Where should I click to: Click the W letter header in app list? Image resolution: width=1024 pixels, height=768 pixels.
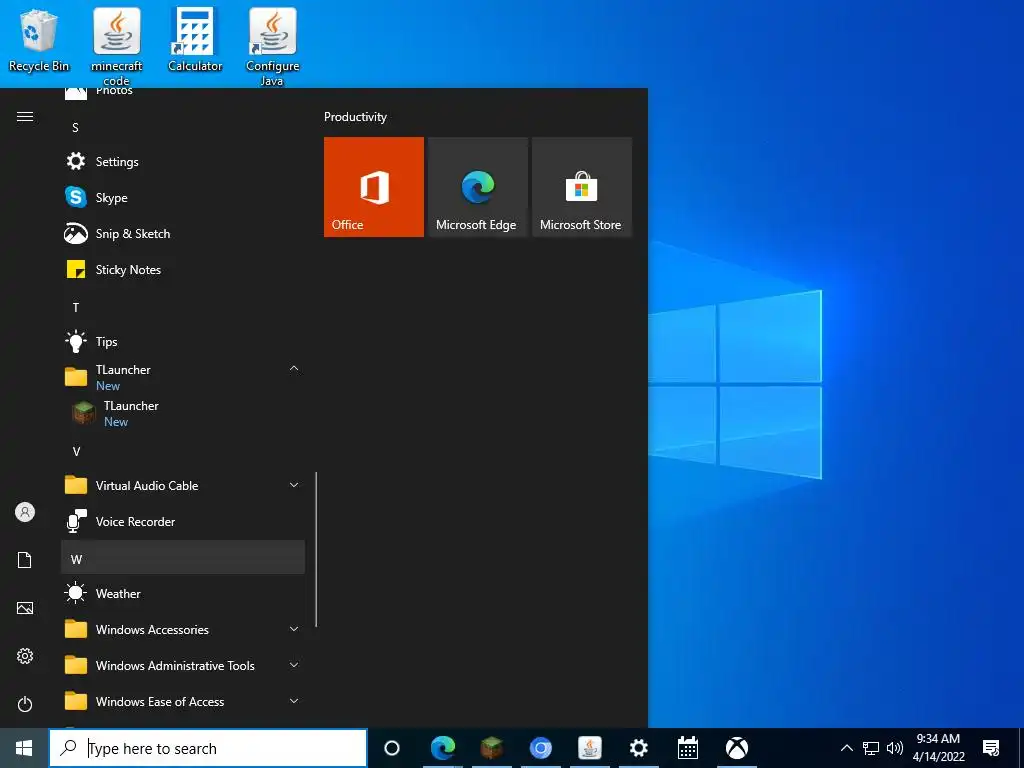(183, 559)
